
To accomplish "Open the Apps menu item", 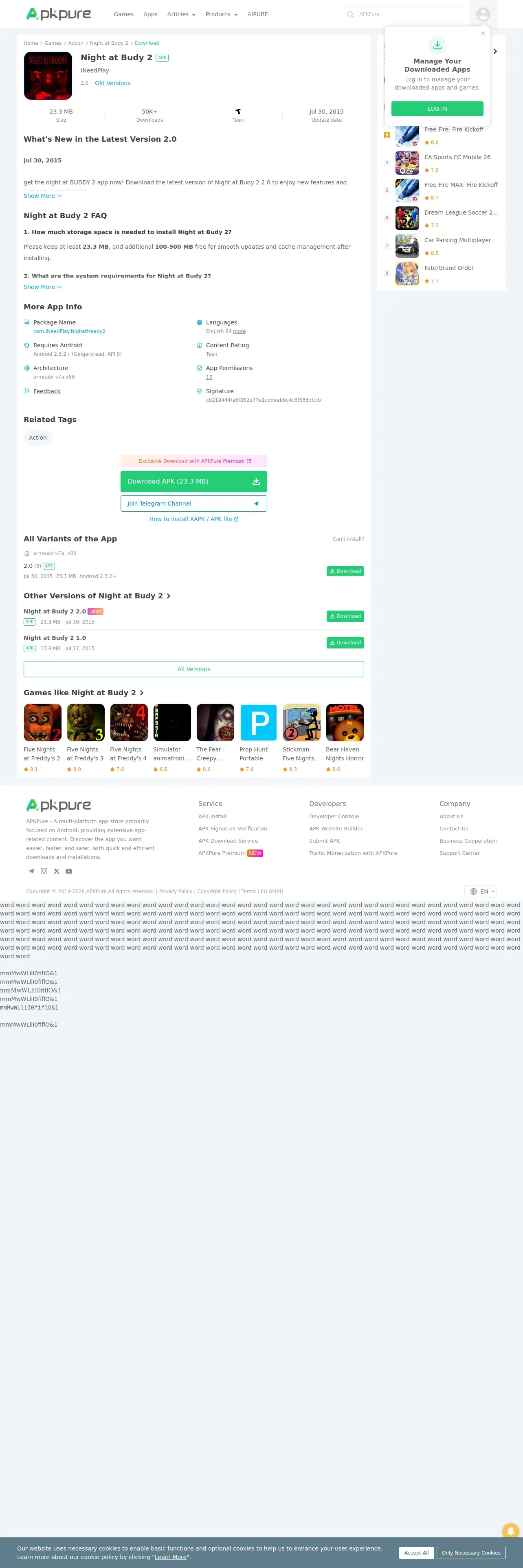I will (150, 14).
